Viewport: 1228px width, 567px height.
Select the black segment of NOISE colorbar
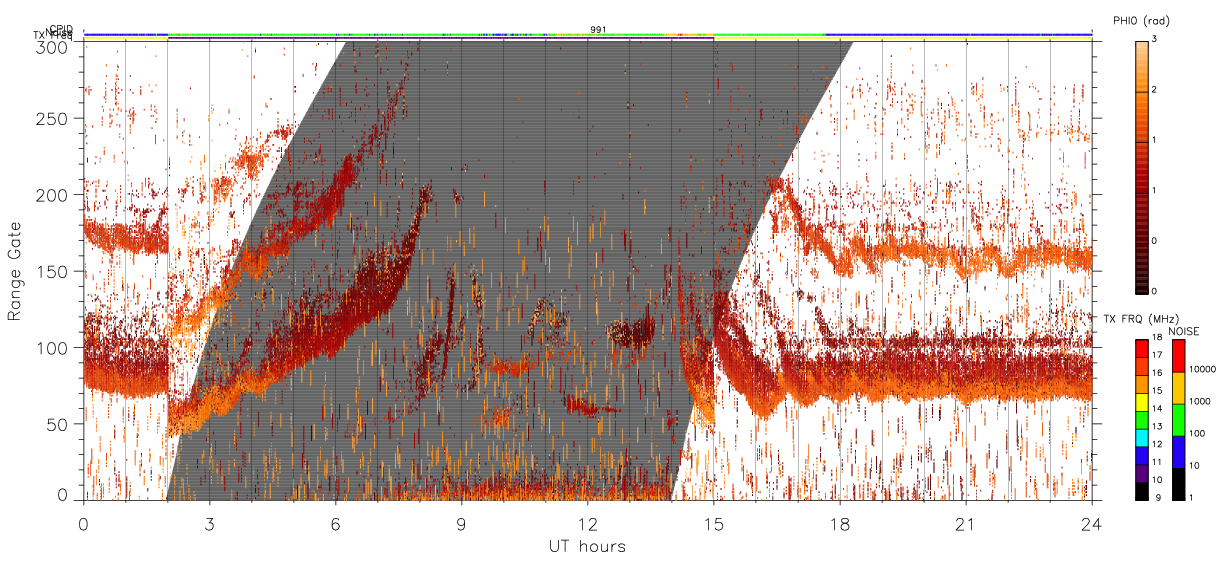pos(1177,482)
